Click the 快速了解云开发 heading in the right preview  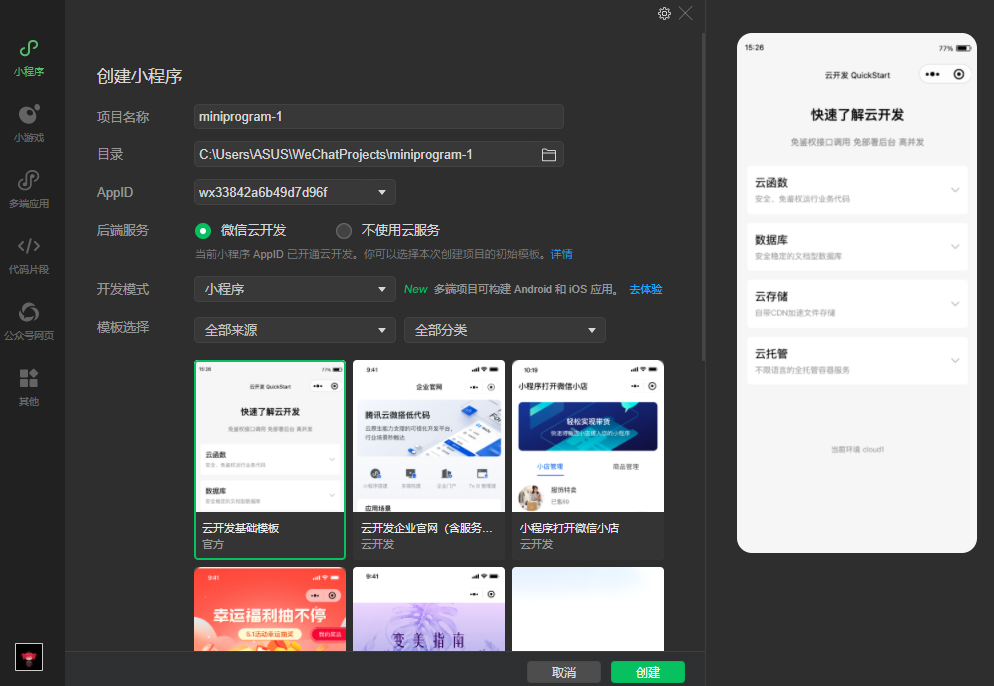(857, 115)
